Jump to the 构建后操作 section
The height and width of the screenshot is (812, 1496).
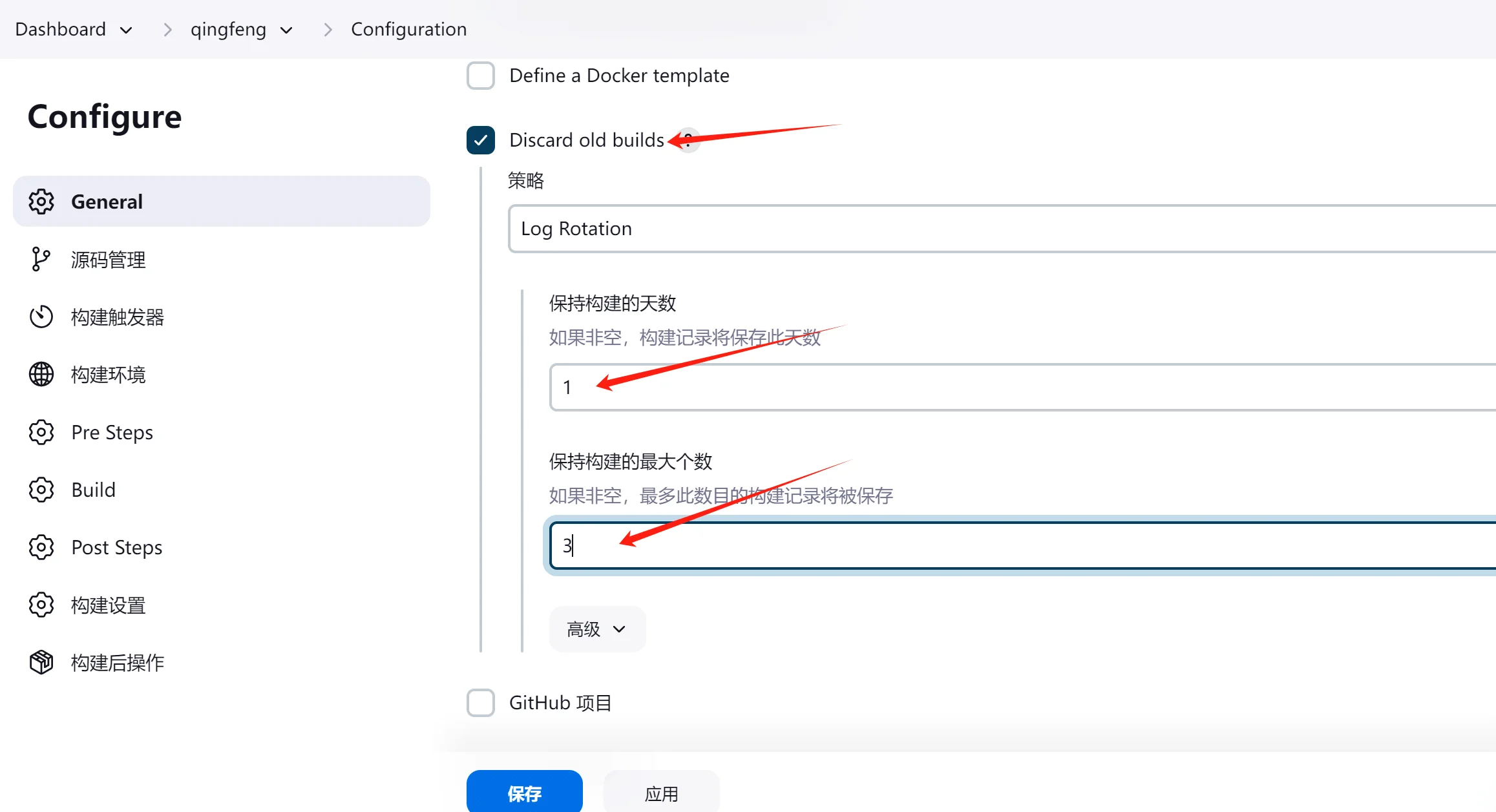222,662
